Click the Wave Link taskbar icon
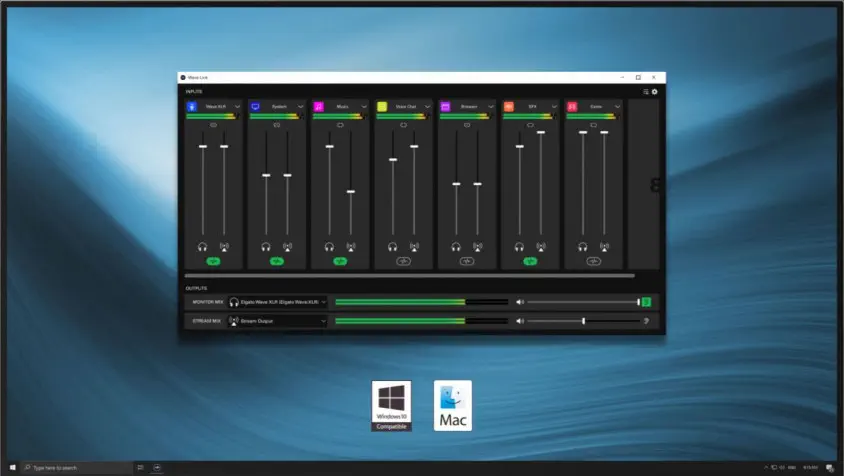Screen dimensions: 844x476 pos(157,467)
